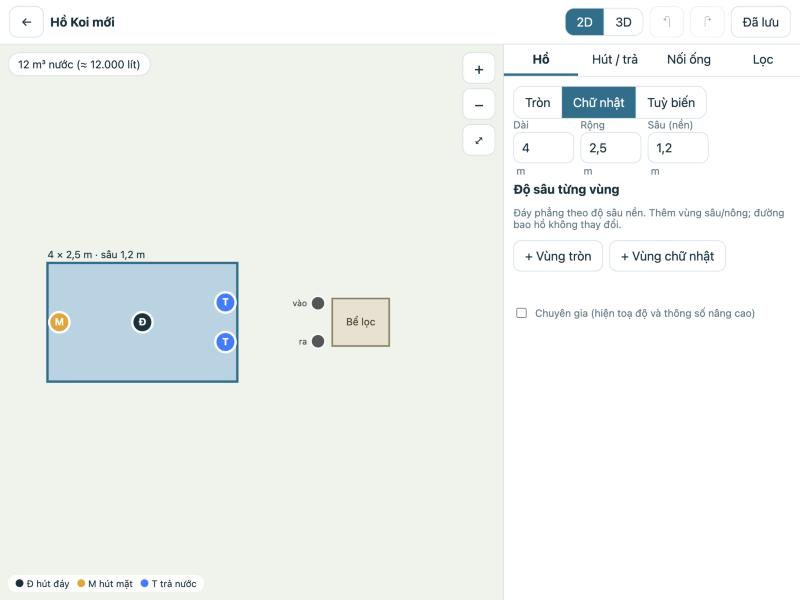Choose the Tuỳ biến pond shape

point(671,103)
